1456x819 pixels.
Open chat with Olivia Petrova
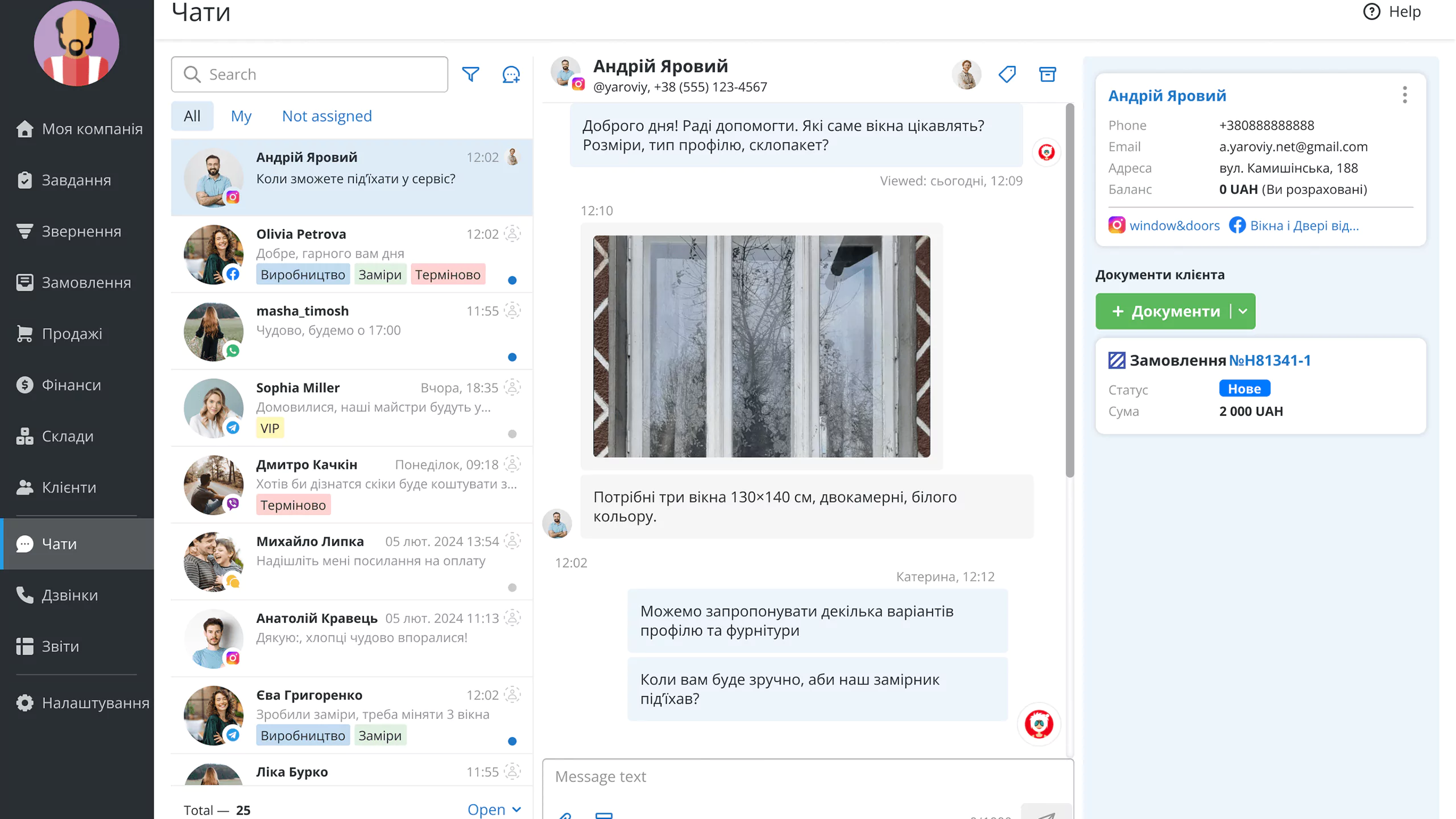tap(351, 254)
